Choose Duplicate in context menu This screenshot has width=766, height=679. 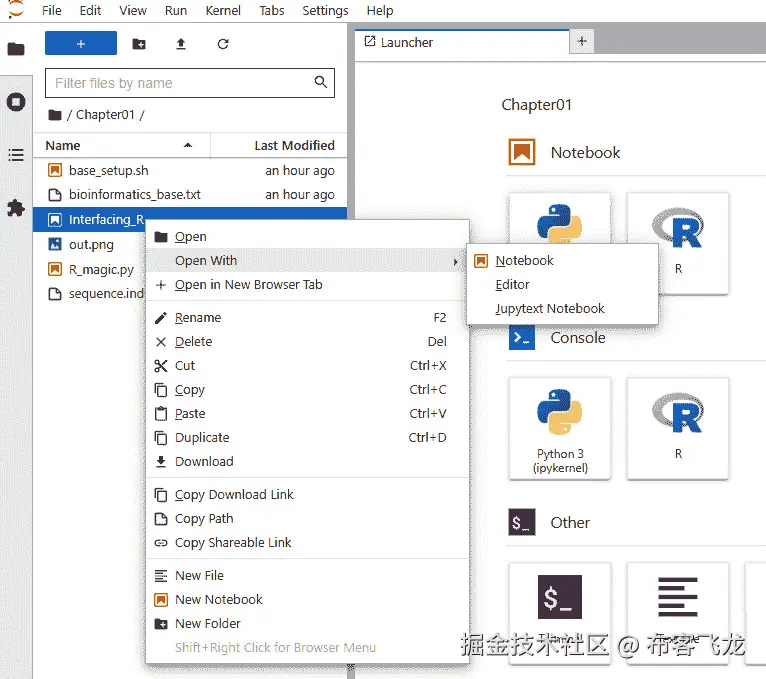[307, 437]
